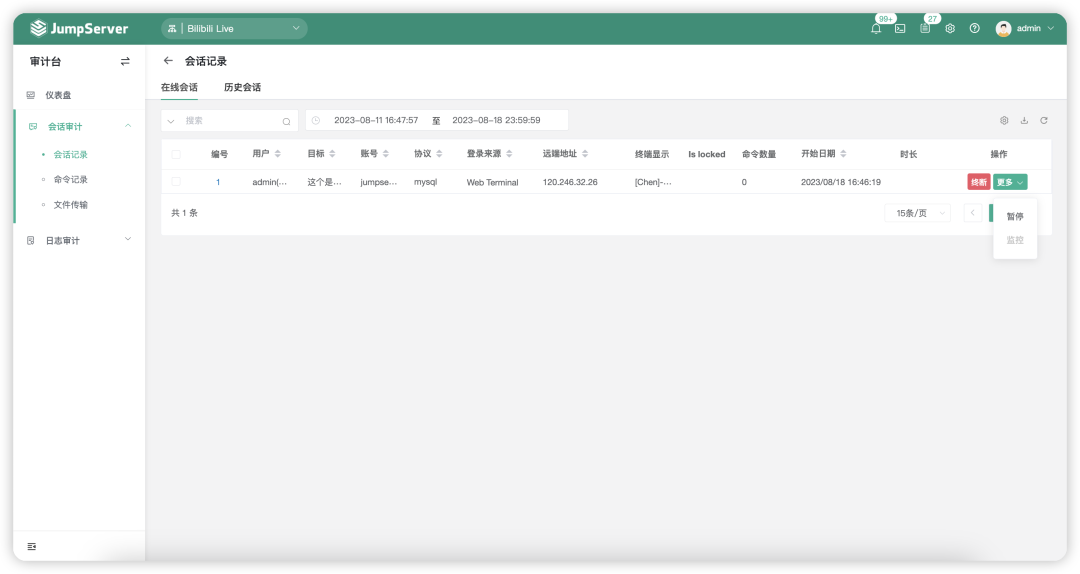Open 会话记录 in sidebar
Image resolution: width=1080 pixels, height=574 pixels.
point(70,154)
